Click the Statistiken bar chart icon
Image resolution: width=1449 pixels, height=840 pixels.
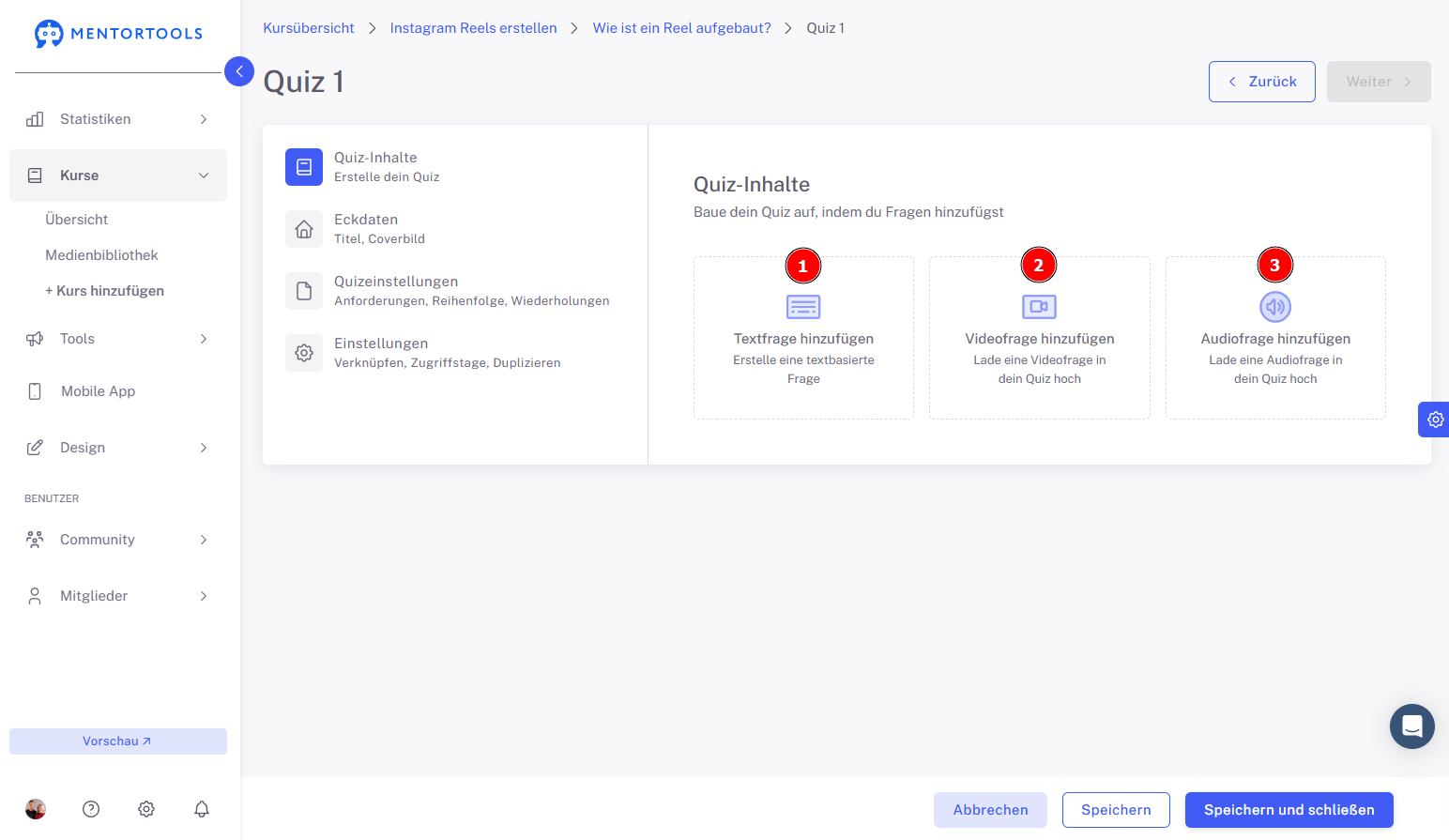(35, 119)
